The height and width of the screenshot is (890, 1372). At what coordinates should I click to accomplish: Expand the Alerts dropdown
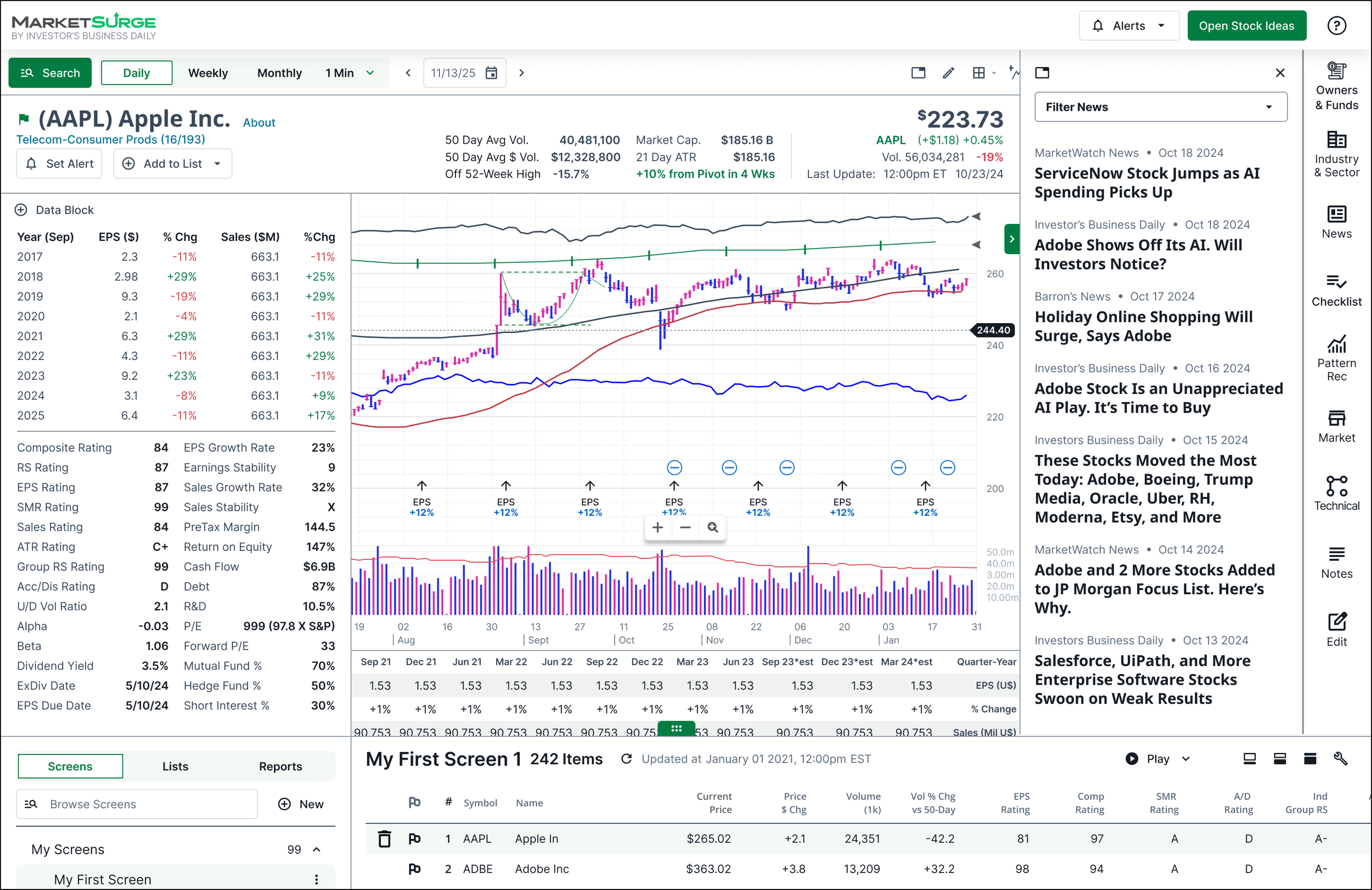pos(1128,25)
